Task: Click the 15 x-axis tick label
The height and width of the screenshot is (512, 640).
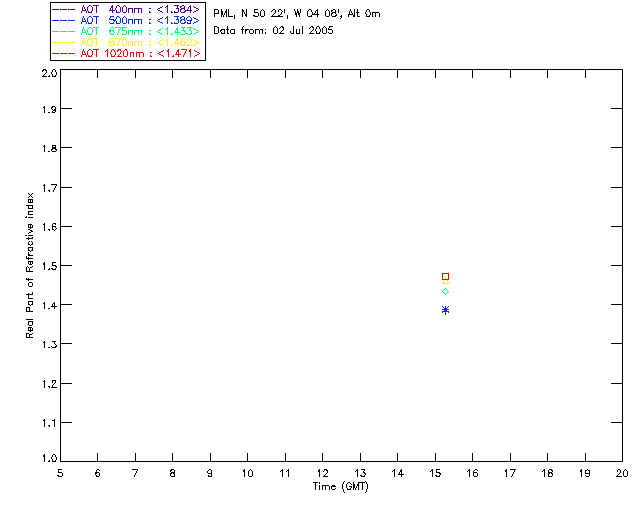Action: (x=435, y=473)
